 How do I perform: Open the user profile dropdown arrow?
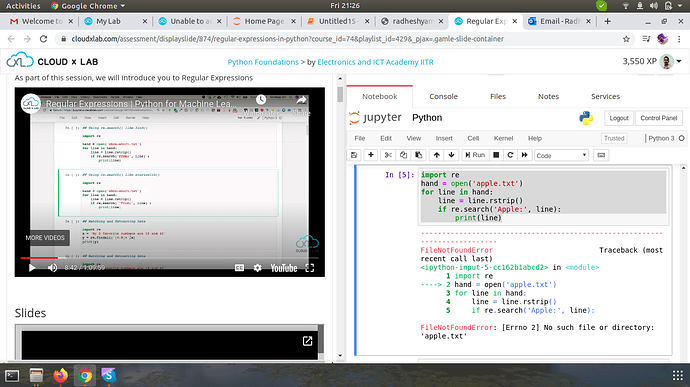pyautogui.click(x=679, y=62)
